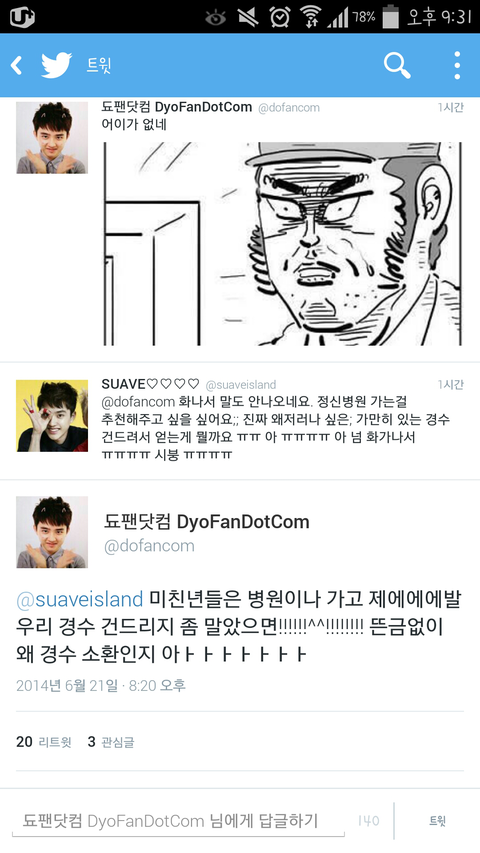
Task: Open the @dofancom handle under main tweet name
Action: pos(149,546)
